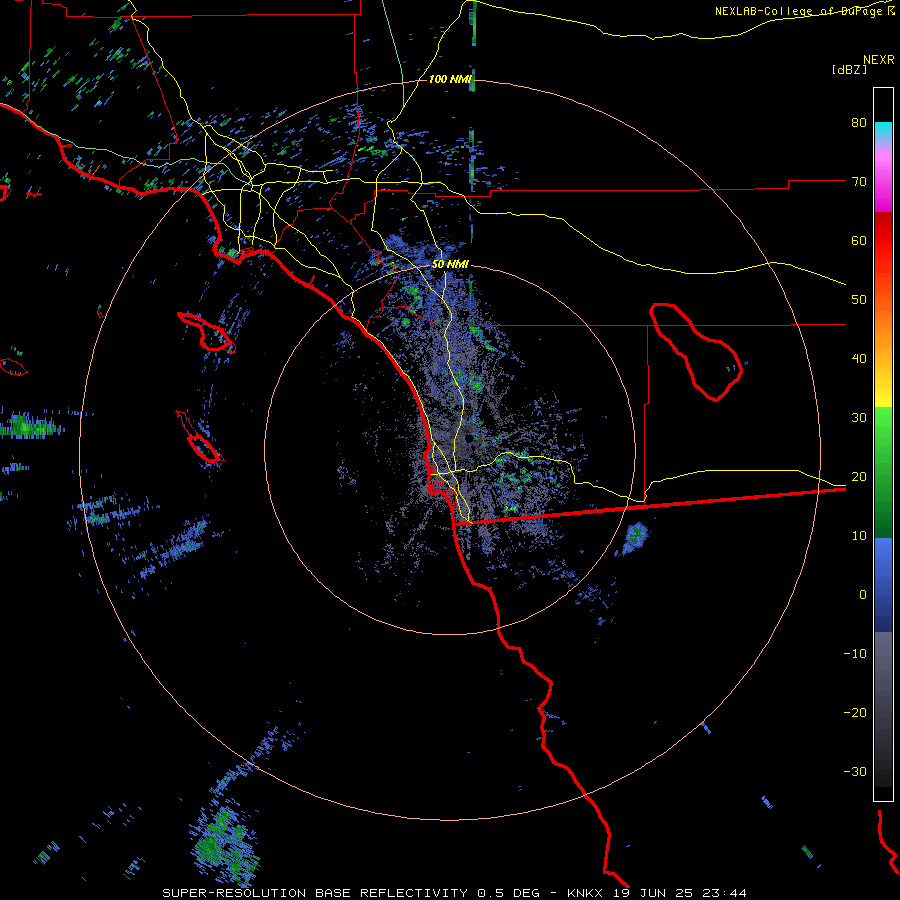The image size is (900, 900).
Task: Pick the cyan segment at the top of the color bar
Action: tap(883, 133)
